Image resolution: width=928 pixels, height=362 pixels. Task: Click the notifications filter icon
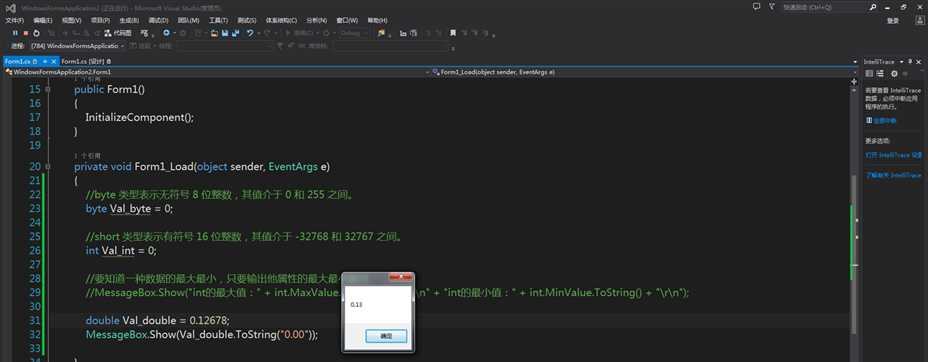(772, 7)
